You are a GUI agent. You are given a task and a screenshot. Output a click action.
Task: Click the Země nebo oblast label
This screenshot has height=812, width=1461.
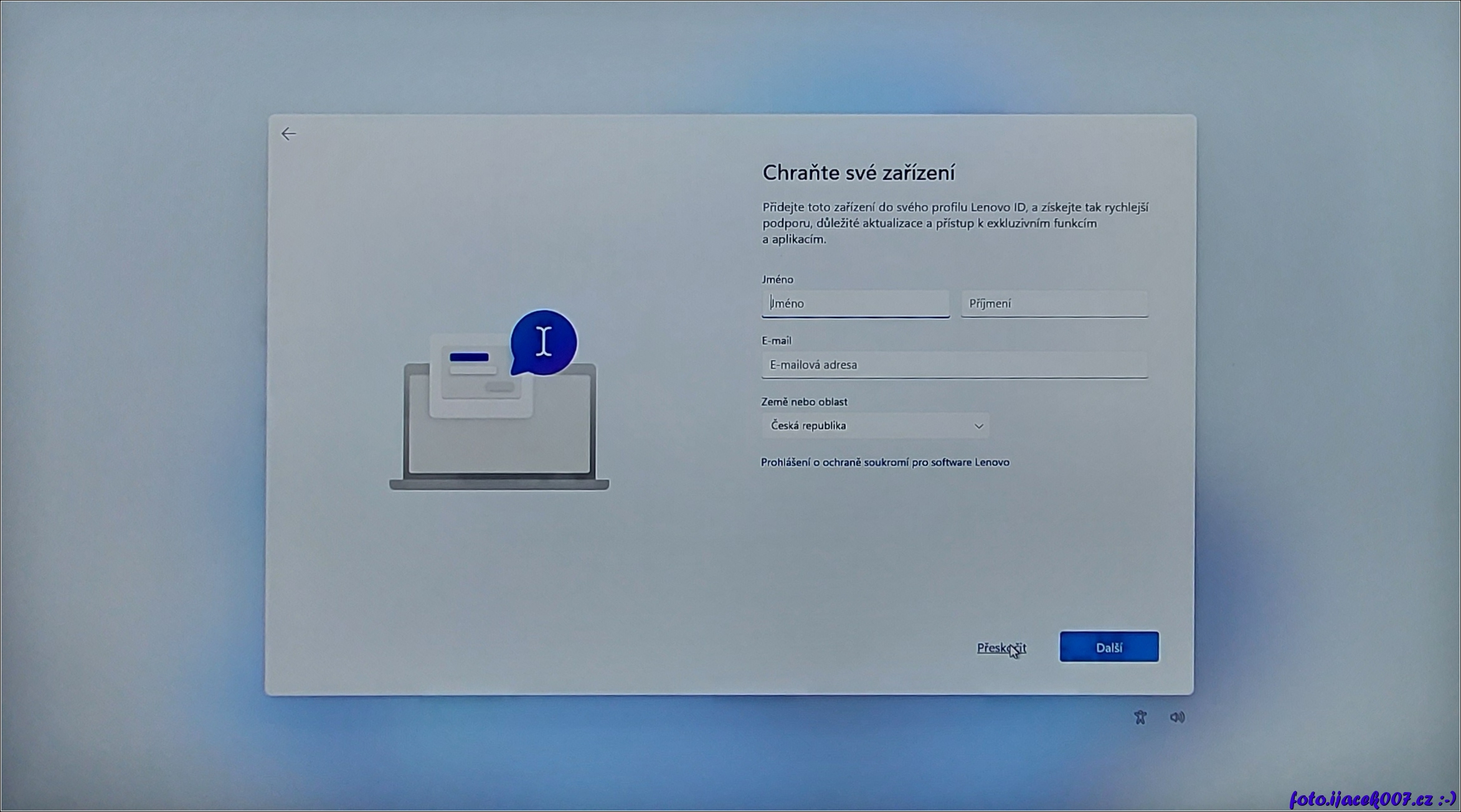[x=803, y=402]
